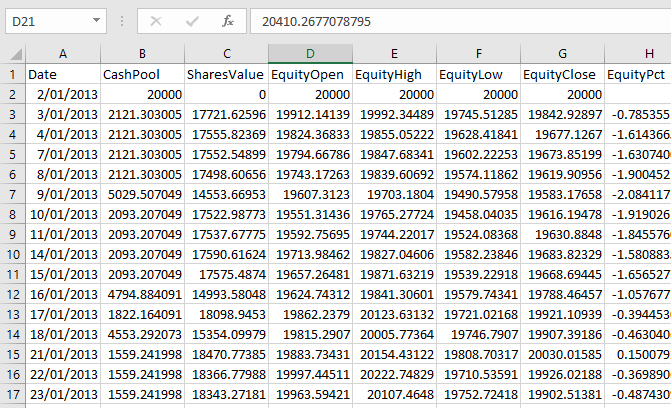This screenshot has height=408, width=671.
Task: Select column B header
Action: click(143, 54)
